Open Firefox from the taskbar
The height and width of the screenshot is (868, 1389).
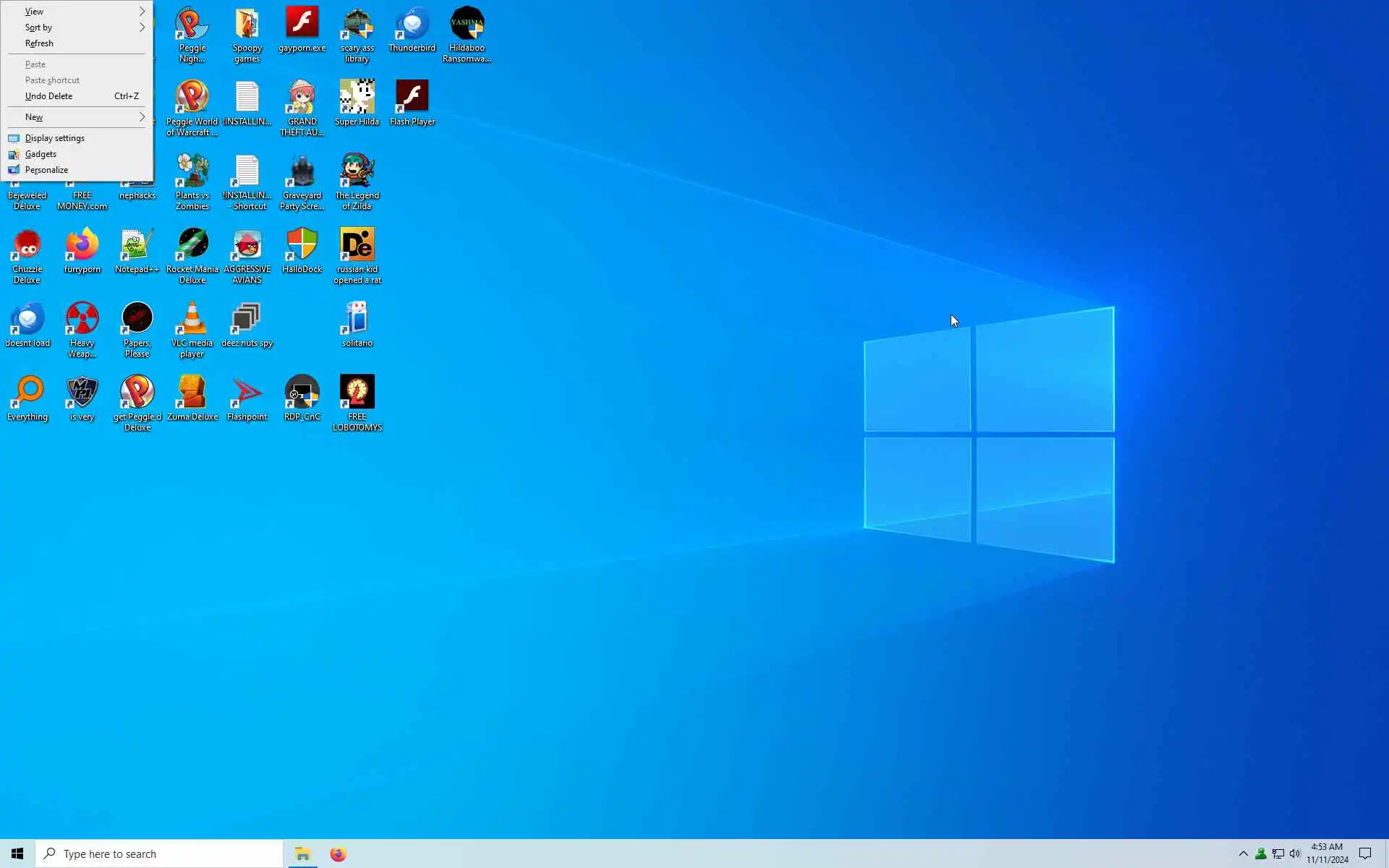tap(338, 854)
